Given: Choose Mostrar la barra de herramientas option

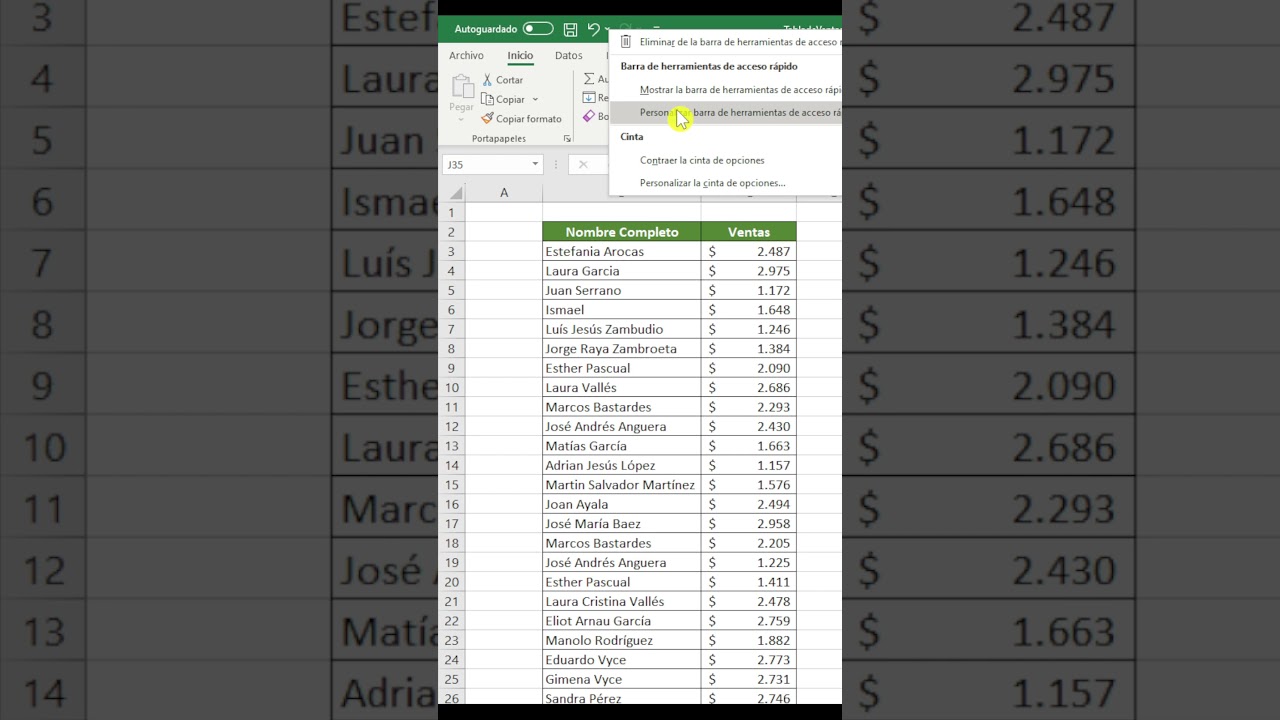Looking at the screenshot, I should tap(738, 90).
